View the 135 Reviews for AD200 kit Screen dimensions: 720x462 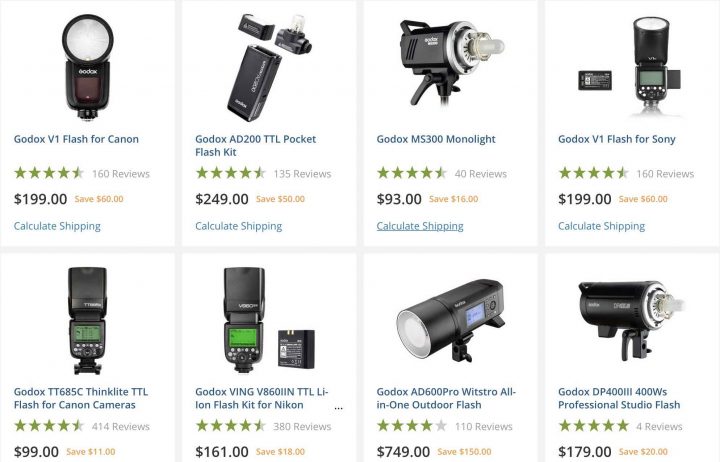(x=302, y=174)
